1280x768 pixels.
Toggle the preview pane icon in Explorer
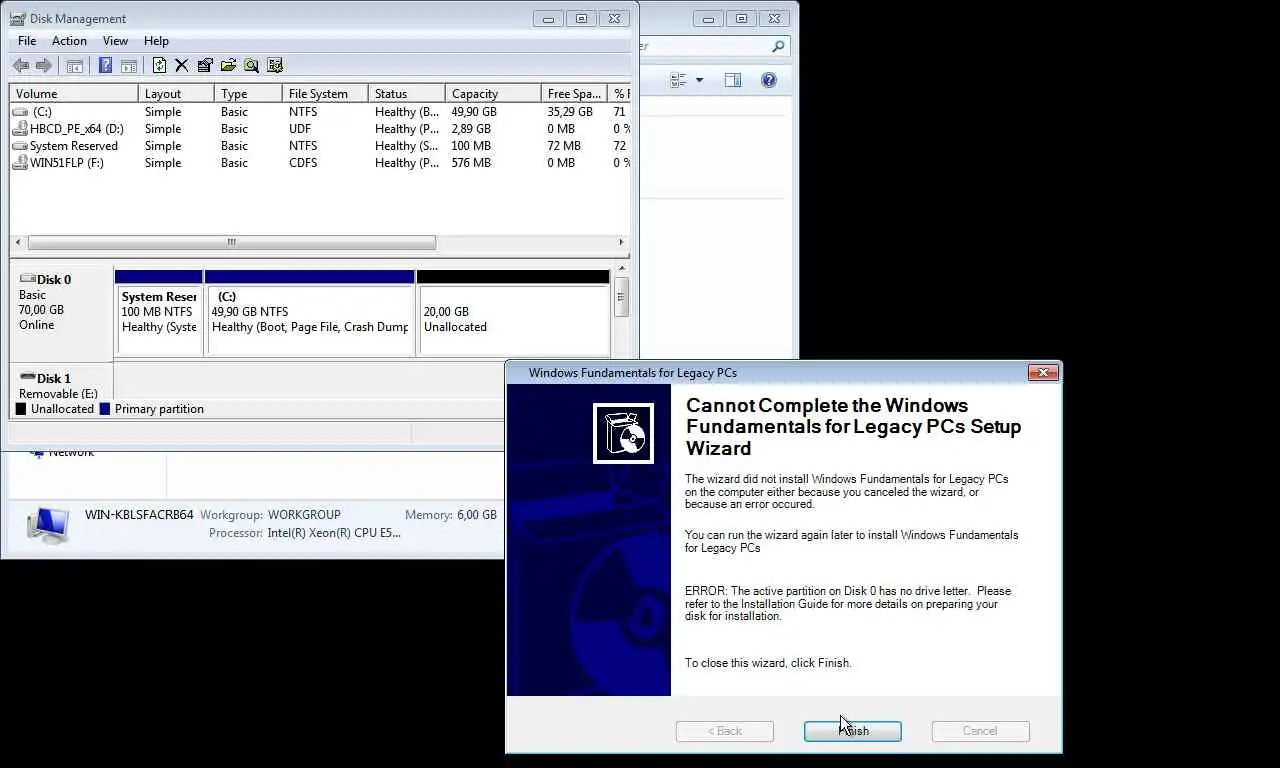pos(733,80)
